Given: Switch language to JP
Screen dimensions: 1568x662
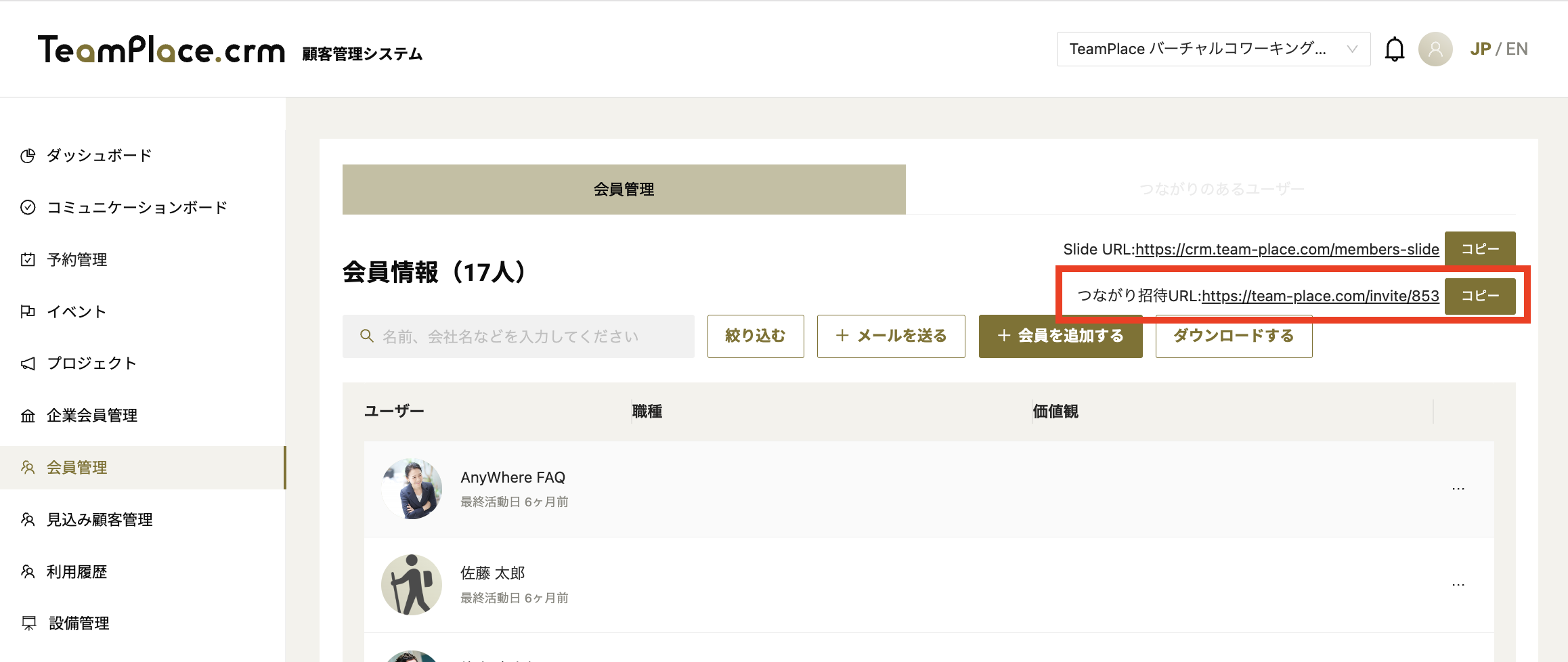Looking at the screenshot, I should pos(1481,49).
